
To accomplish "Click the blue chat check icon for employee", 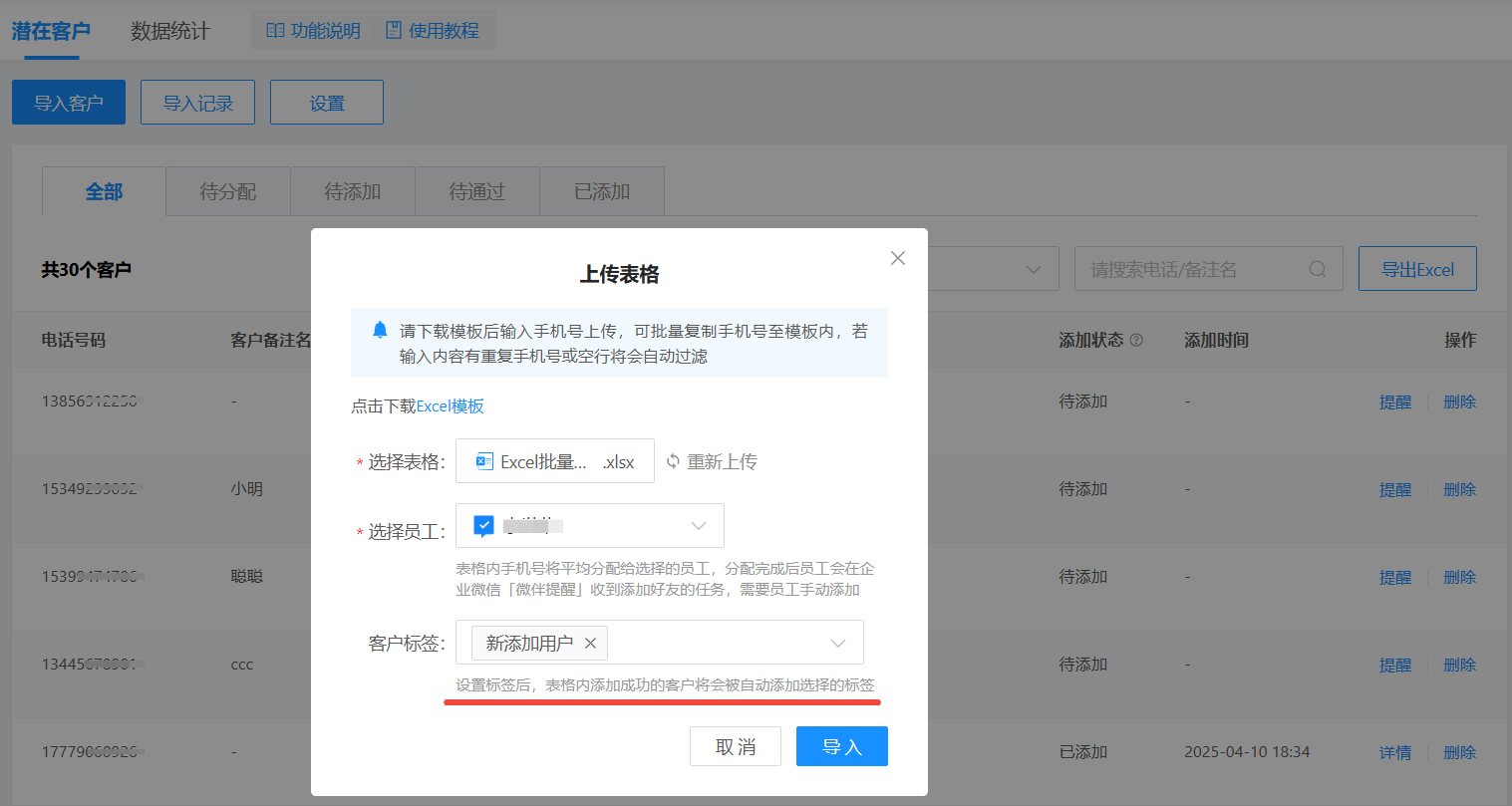I will pyautogui.click(x=483, y=526).
